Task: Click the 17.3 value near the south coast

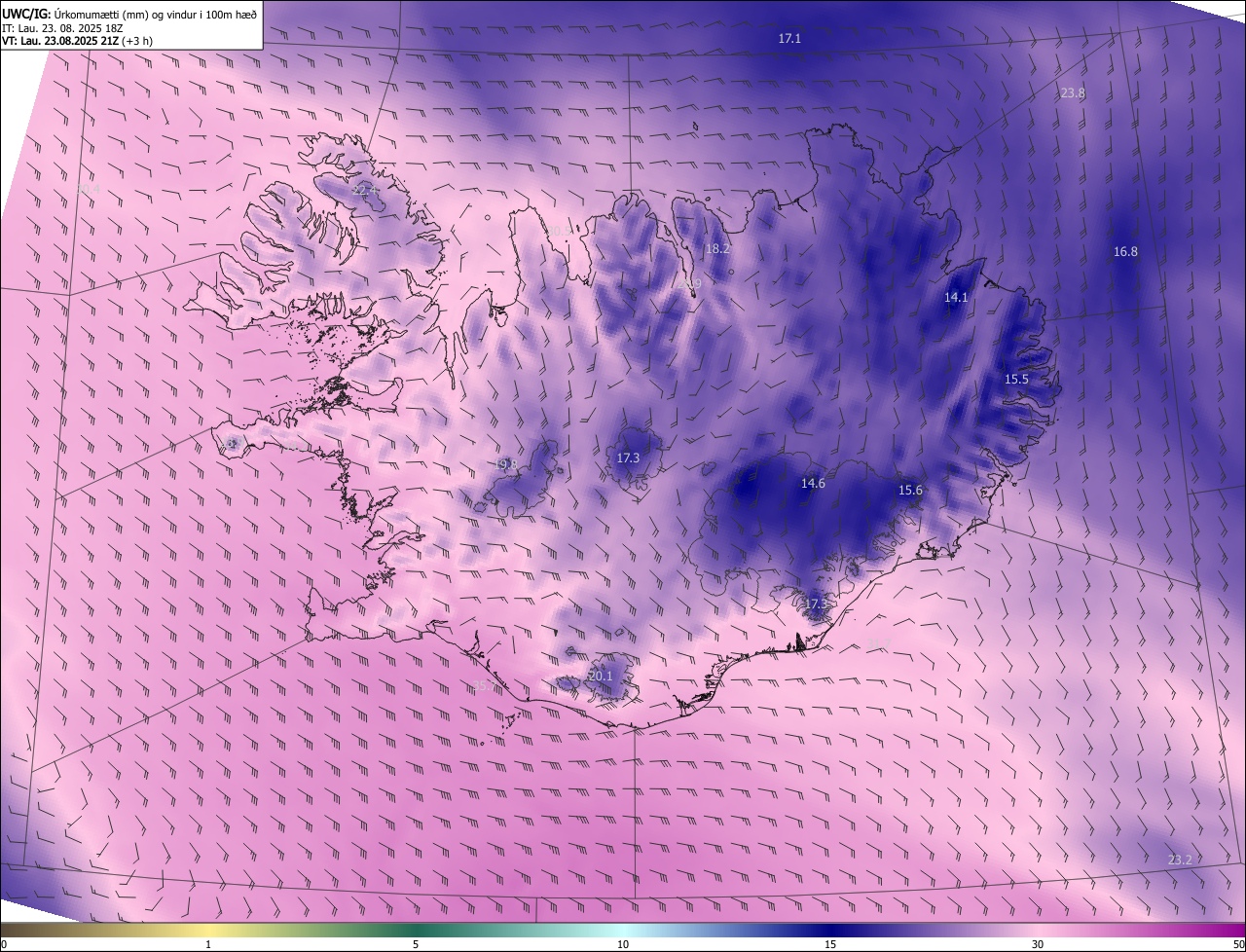Action: (x=815, y=604)
